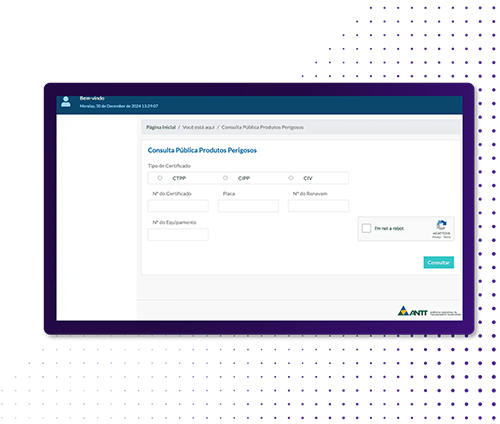
Task: Open reCAPTCHA Terms link
Action: click(x=447, y=237)
